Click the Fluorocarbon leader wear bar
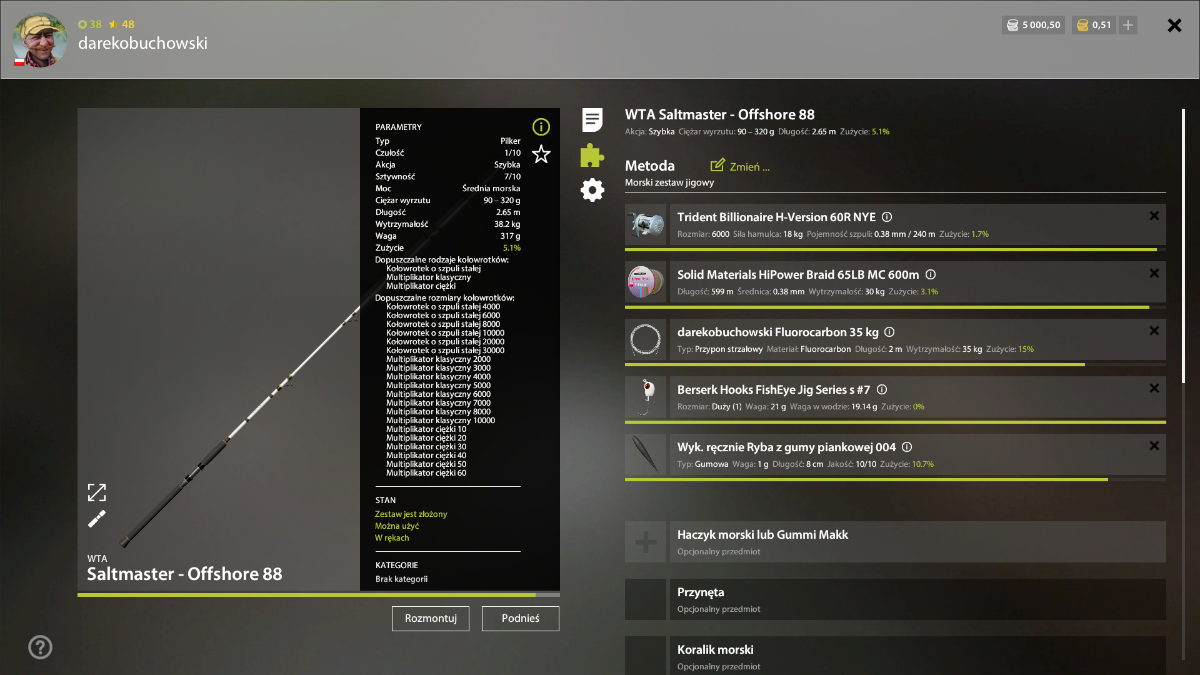The width and height of the screenshot is (1200, 675). [x=895, y=364]
